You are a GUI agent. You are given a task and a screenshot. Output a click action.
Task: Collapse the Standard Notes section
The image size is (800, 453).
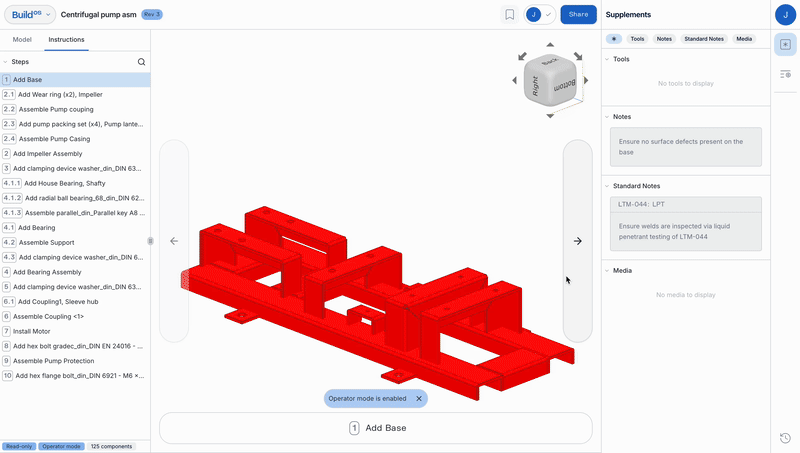607,186
